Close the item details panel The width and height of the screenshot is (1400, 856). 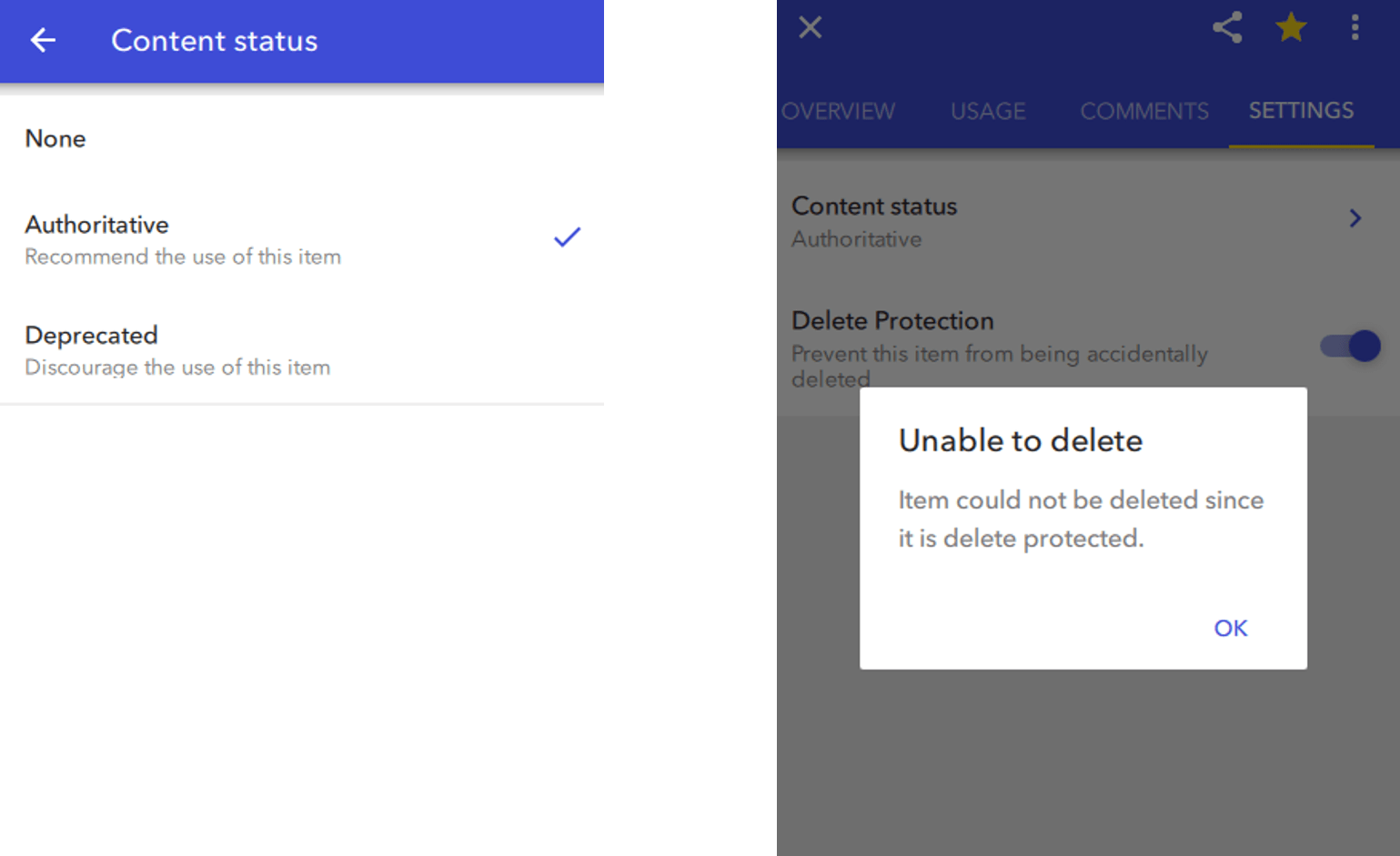pyautogui.click(x=810, y=27)
